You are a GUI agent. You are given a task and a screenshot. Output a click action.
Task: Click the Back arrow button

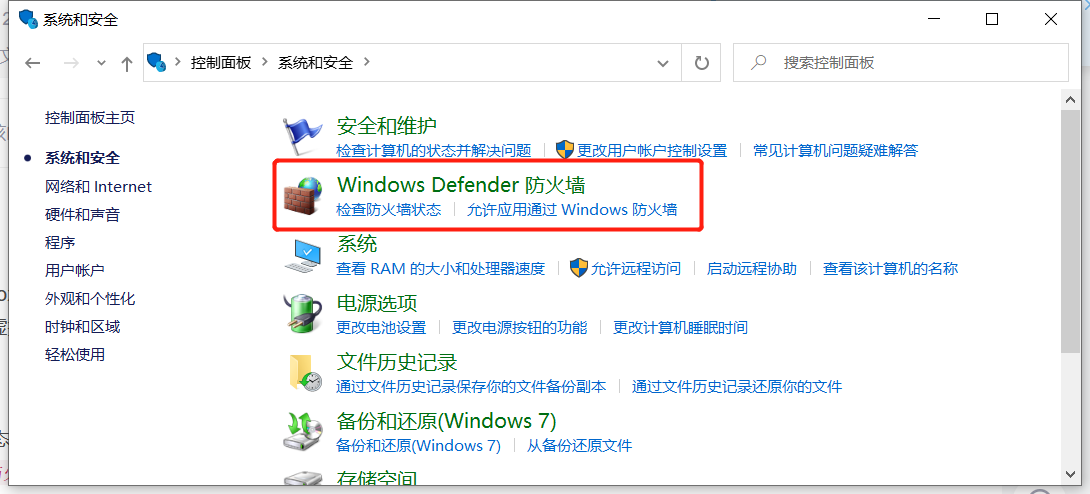33,63
